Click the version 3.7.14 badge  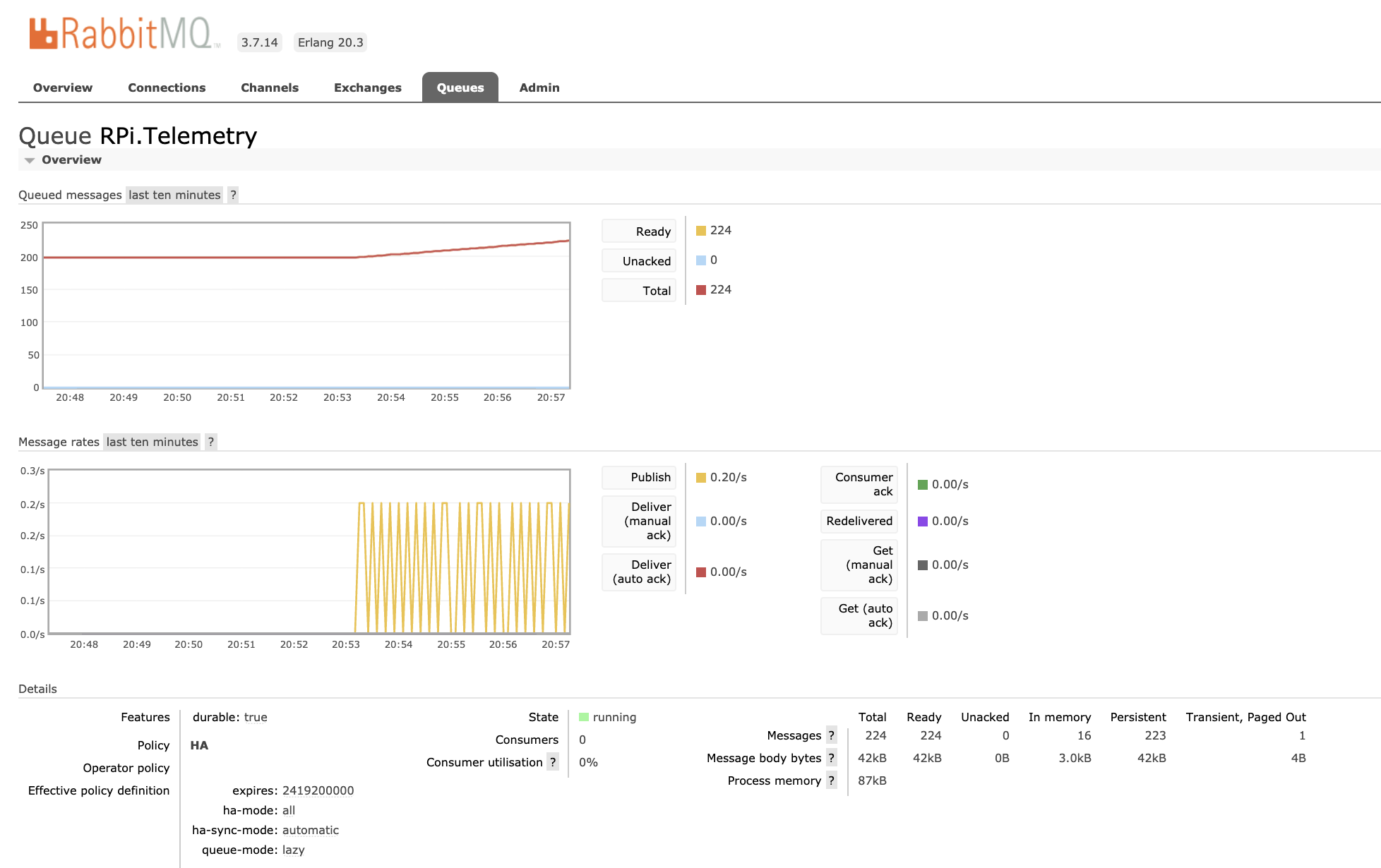pyautogui.click(x=260, y=42)
